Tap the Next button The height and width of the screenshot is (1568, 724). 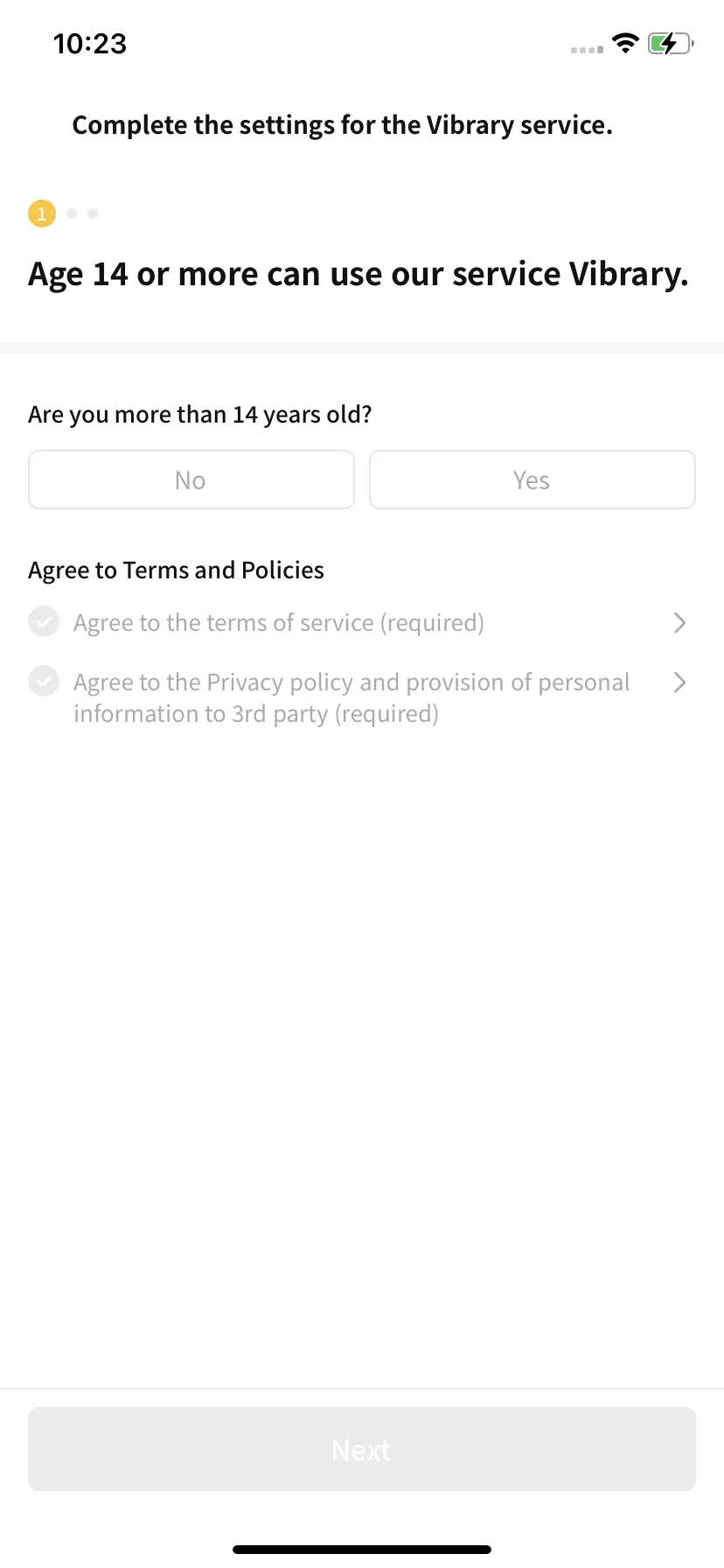362,1449
